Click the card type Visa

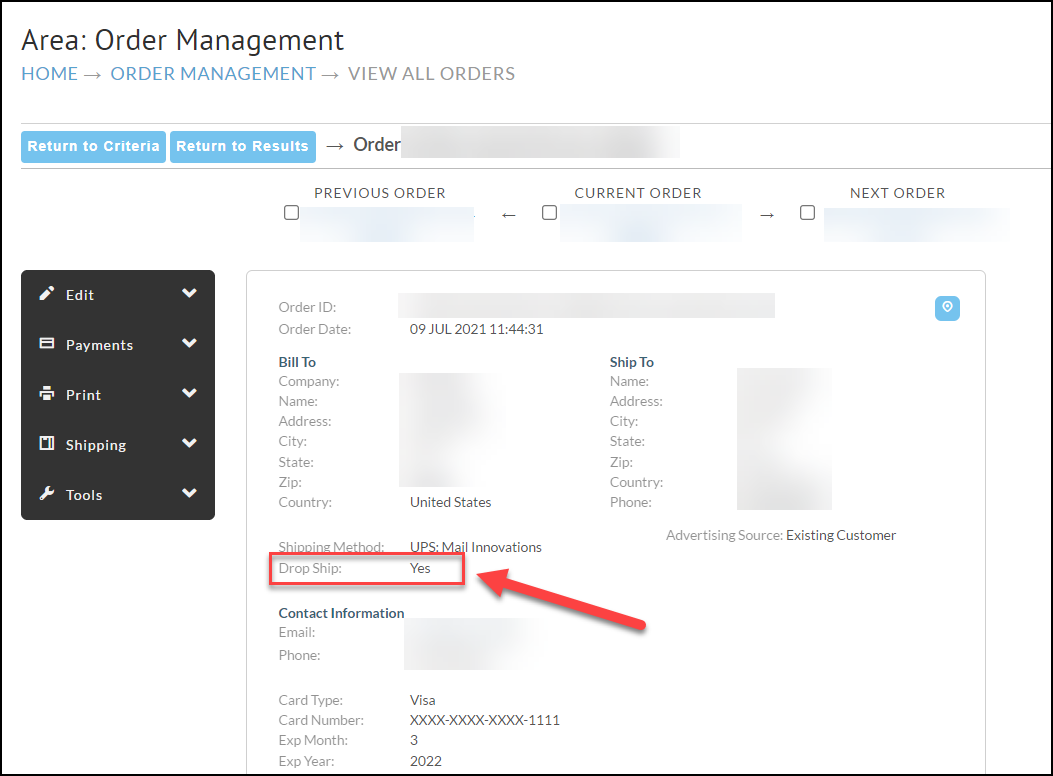pyautogui.click(x=422, y=700)
